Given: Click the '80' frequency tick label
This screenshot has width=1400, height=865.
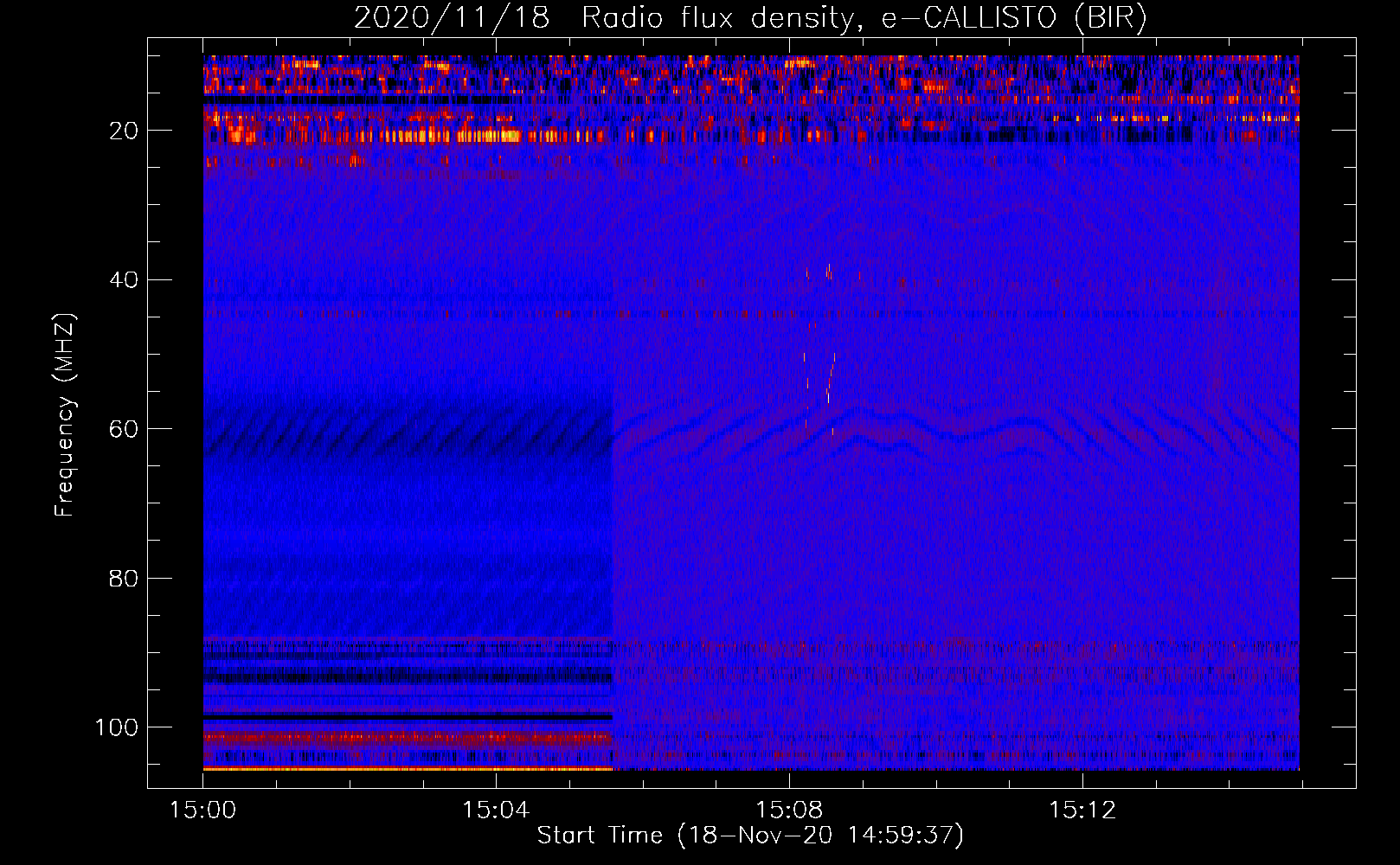Looking at the screenshot, I should [x=124, y=579].
